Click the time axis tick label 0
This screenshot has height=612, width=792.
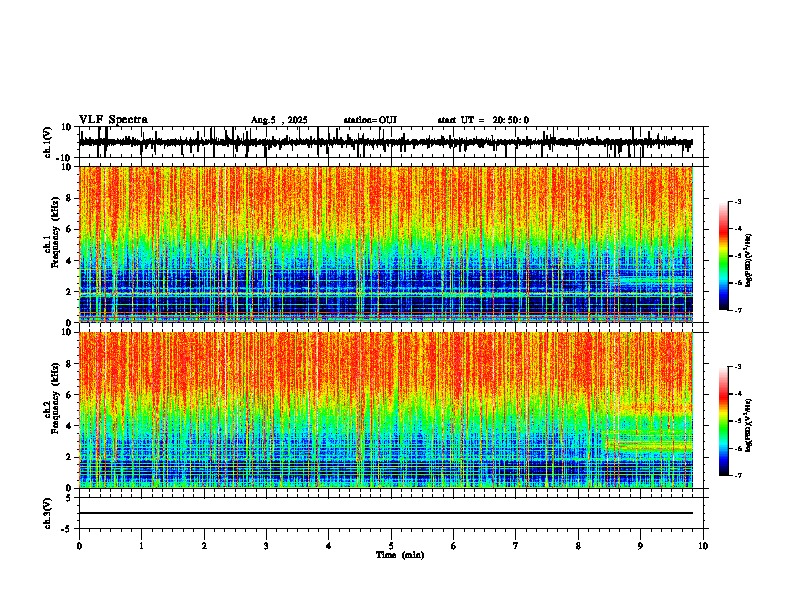click(x=79, y=546)
